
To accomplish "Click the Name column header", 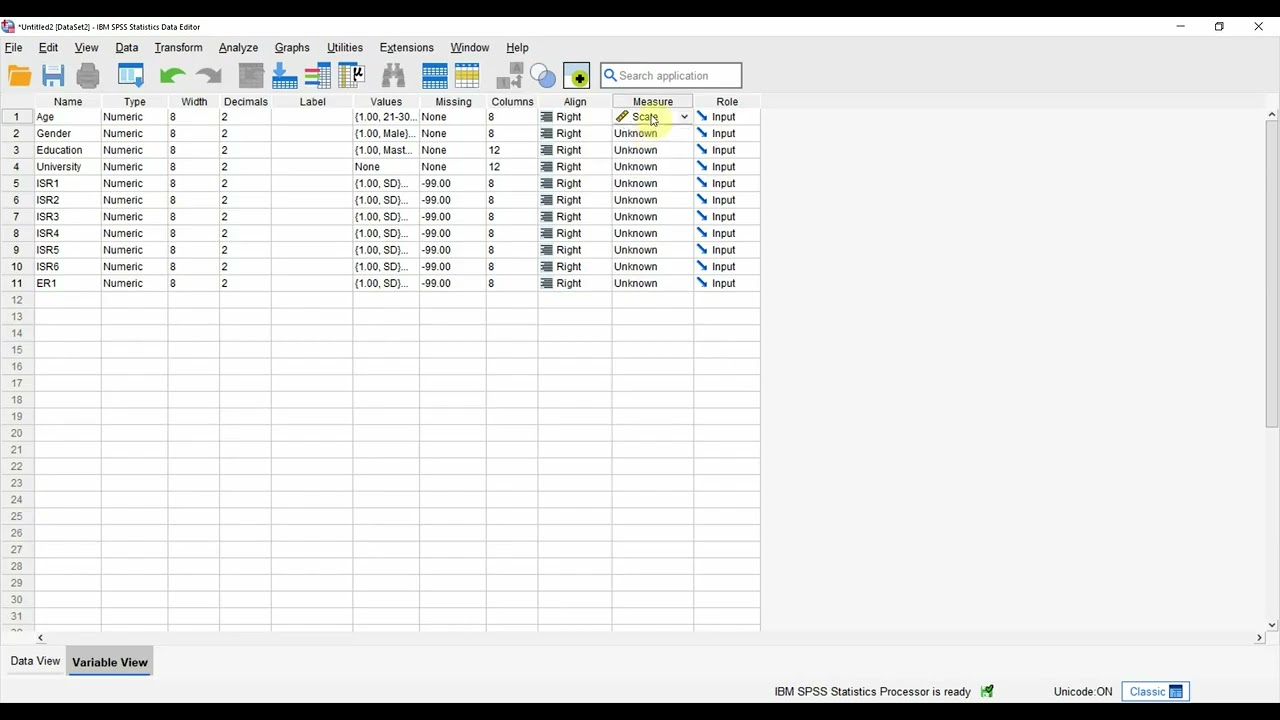I will tap(68, 102).
